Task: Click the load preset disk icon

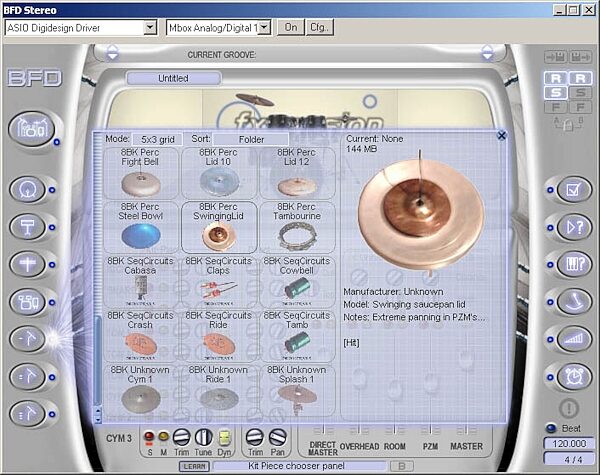Action: (x=556, y=58)
